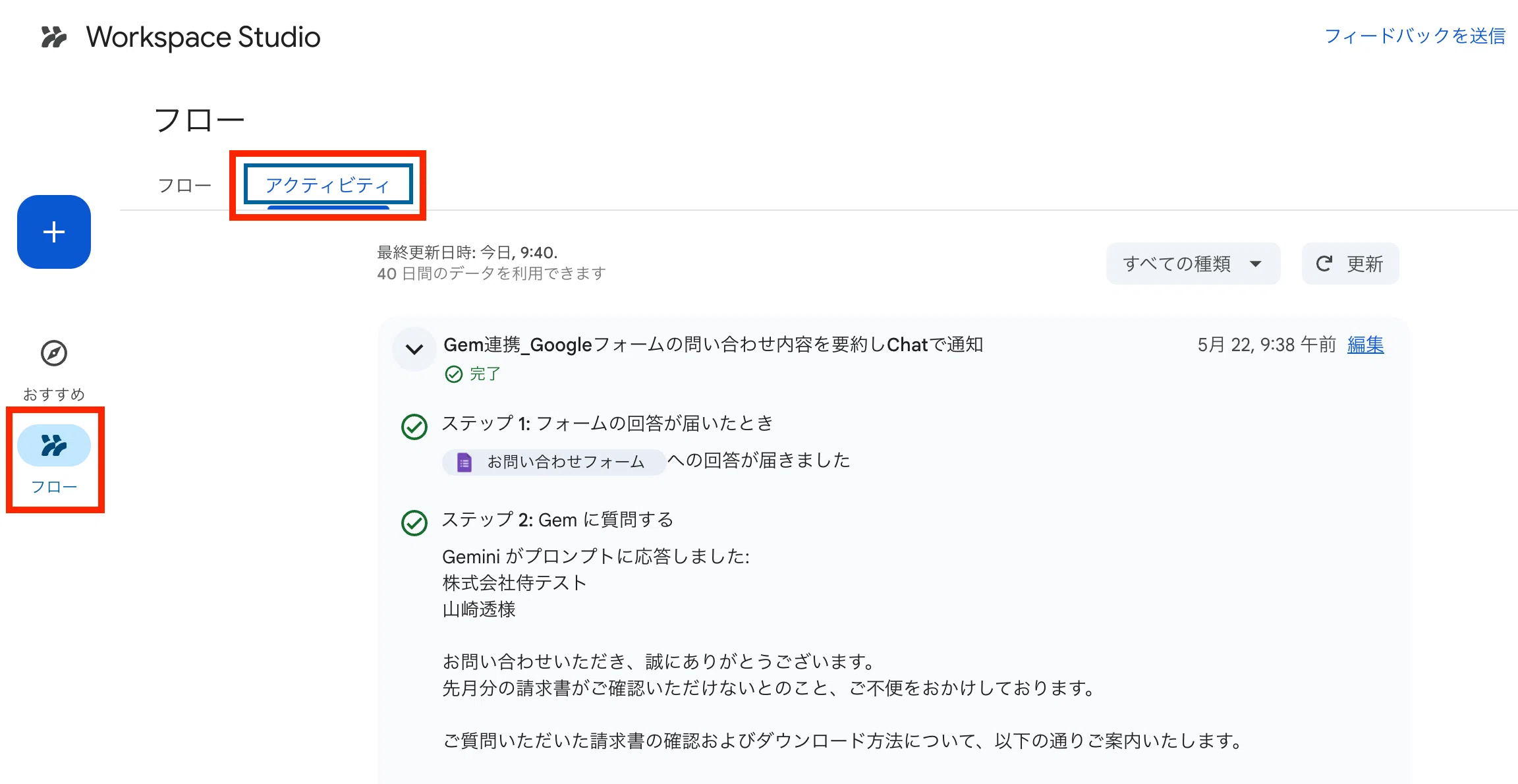
Task: Click the 編集 link for the flow
Action: [x=1366, y=345]
